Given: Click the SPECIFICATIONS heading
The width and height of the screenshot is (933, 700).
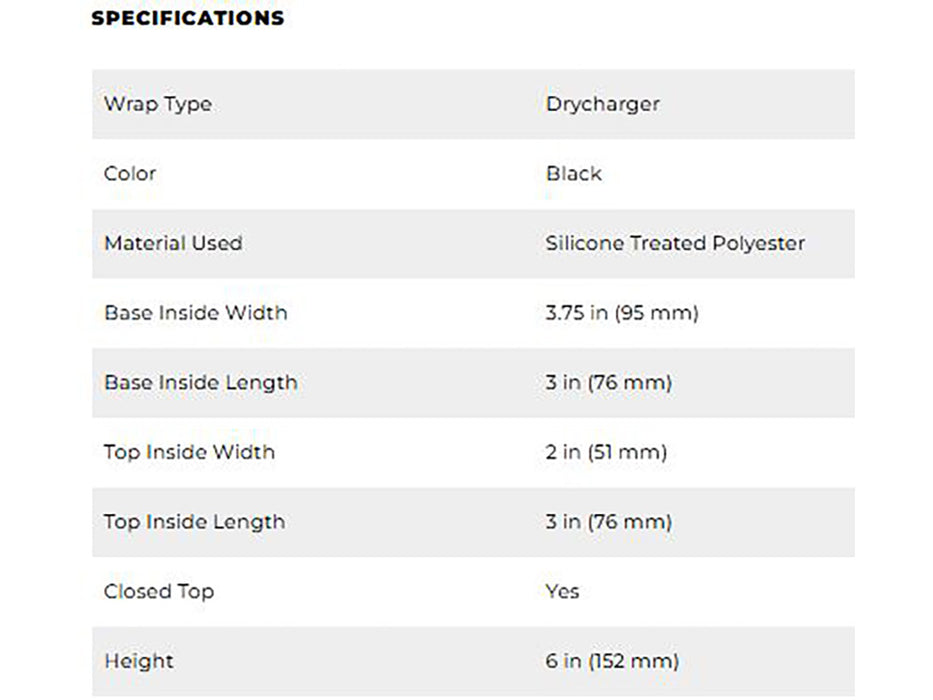Looking at the screenshot, I should coord(188,18).
